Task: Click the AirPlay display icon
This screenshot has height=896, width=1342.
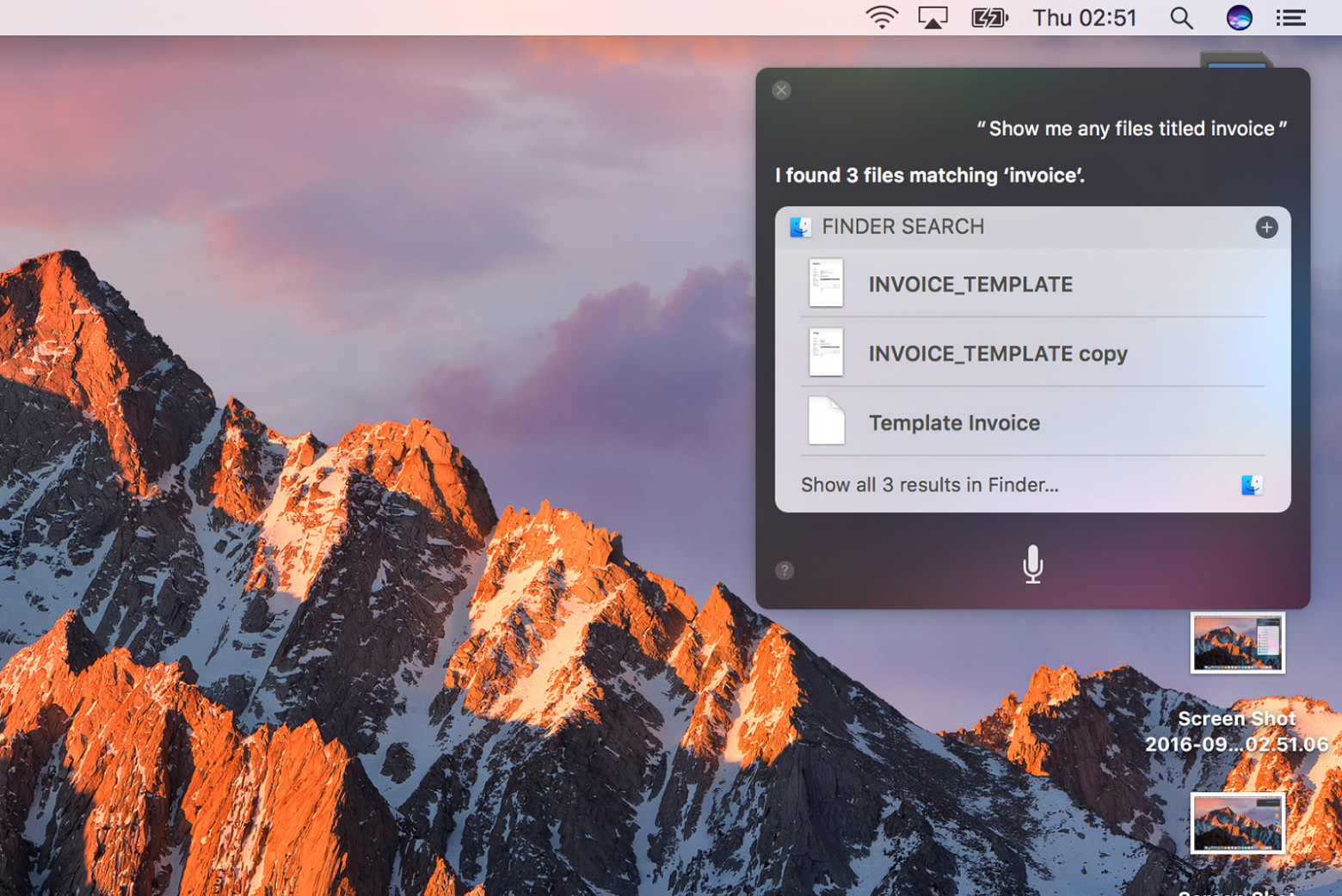Action: (933, 17)
